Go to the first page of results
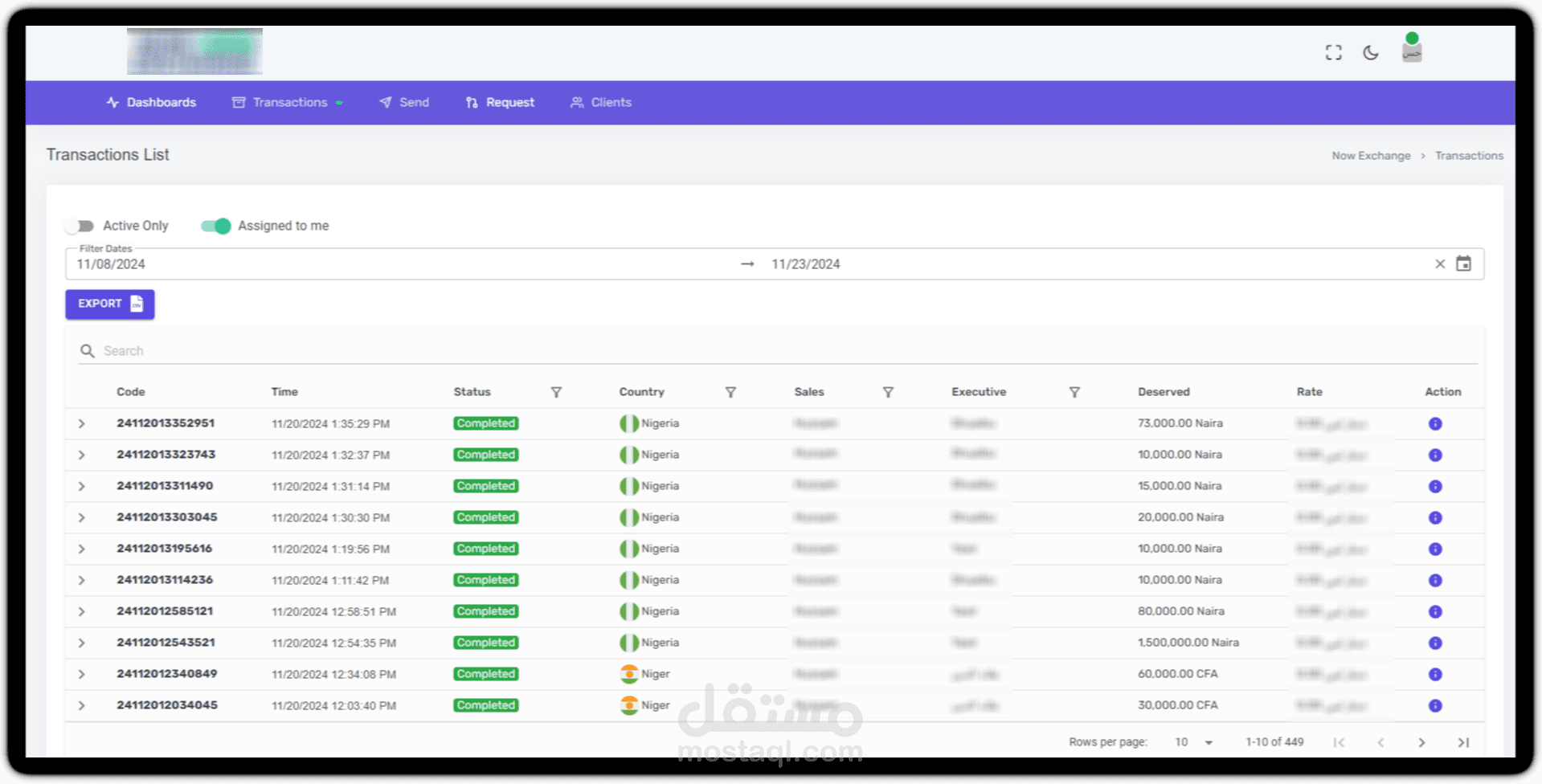Viewport: 1542px width, 784px height. pyautogui.click(x=1339, y=742)
